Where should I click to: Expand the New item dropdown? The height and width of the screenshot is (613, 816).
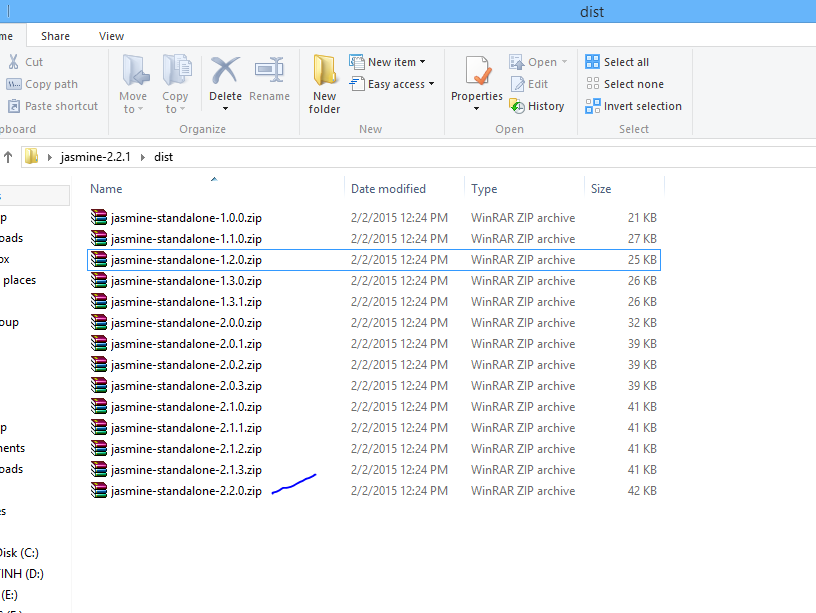422,62
